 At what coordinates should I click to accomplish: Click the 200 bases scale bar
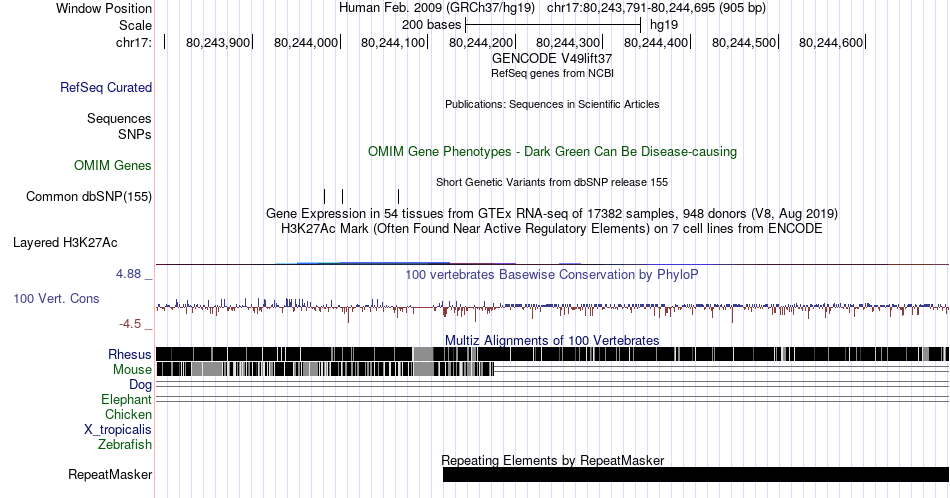click(x=553, y=25)
